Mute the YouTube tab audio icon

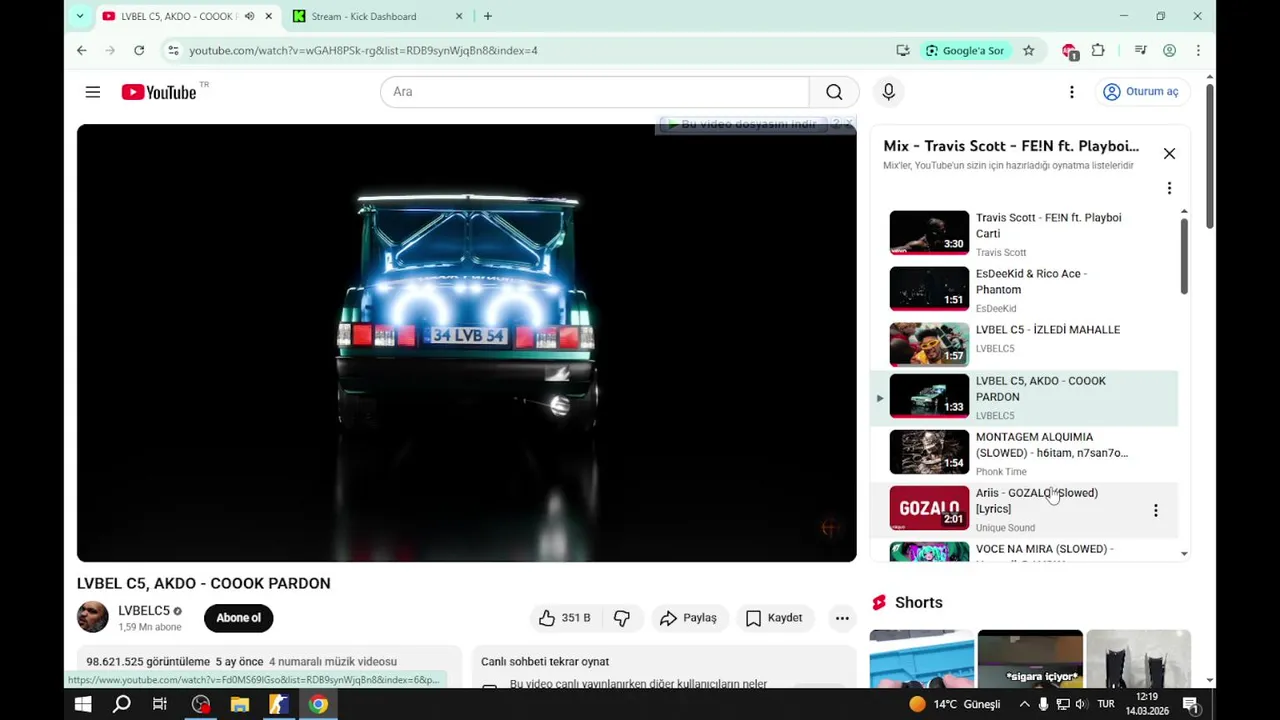tap(249, 16)
